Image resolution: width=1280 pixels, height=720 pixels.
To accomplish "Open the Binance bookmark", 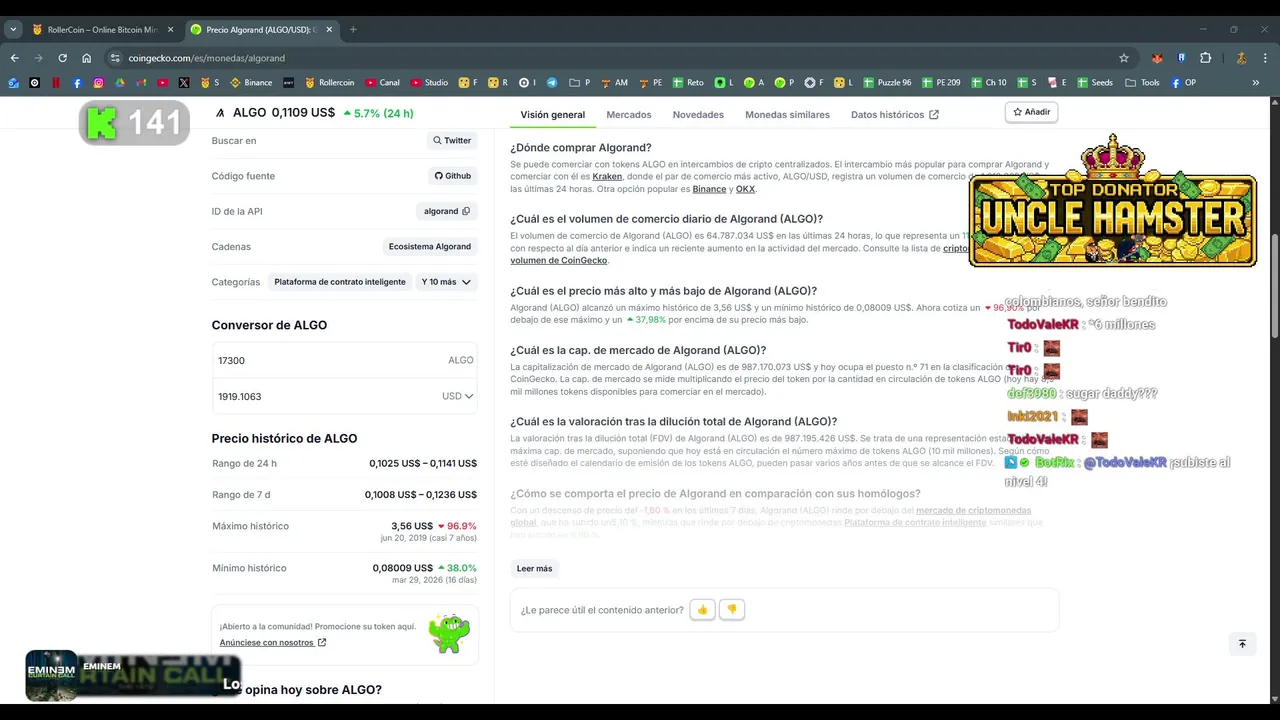I will tap(251, 82).
